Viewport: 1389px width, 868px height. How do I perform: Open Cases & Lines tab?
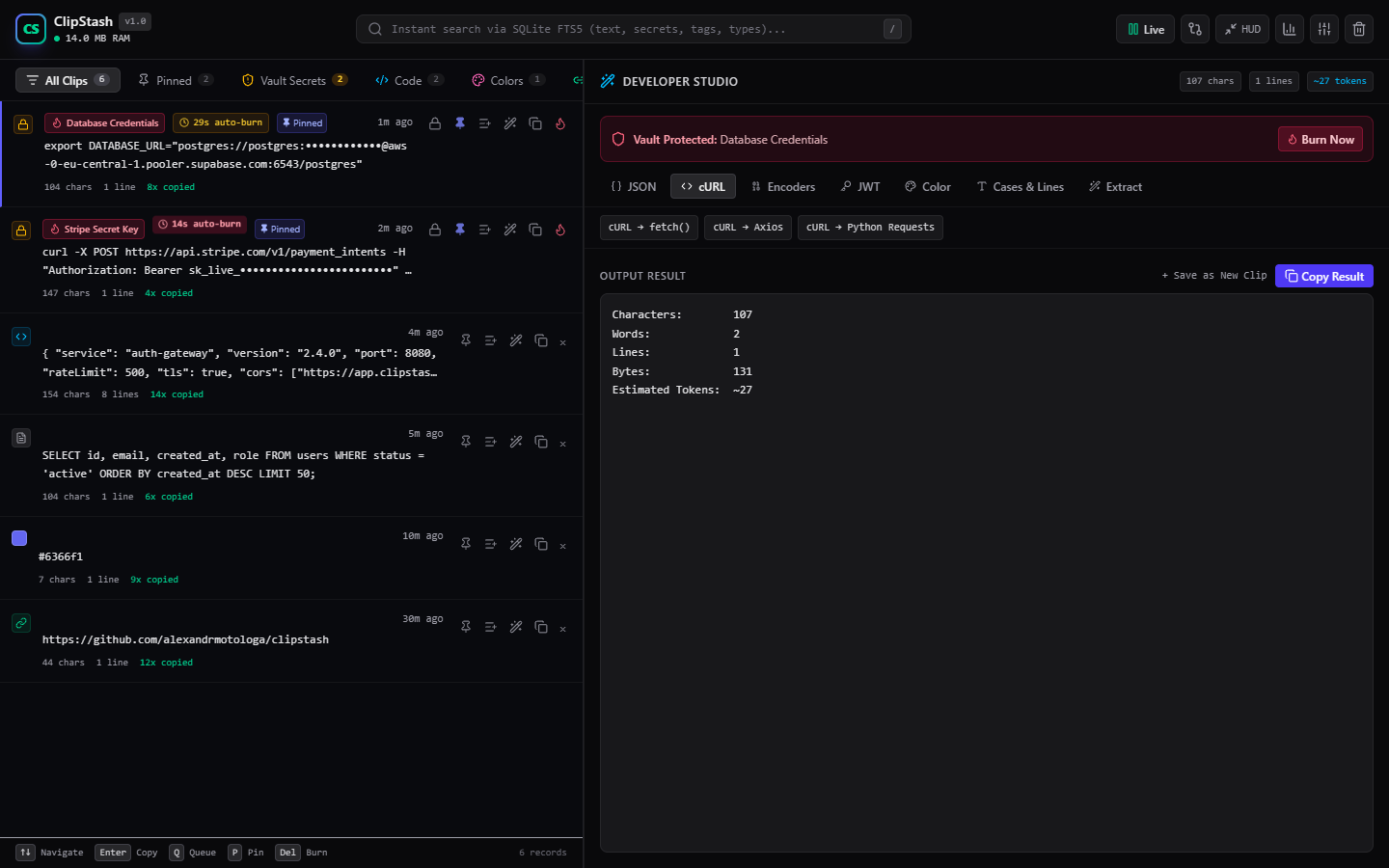coord(1021,186)
